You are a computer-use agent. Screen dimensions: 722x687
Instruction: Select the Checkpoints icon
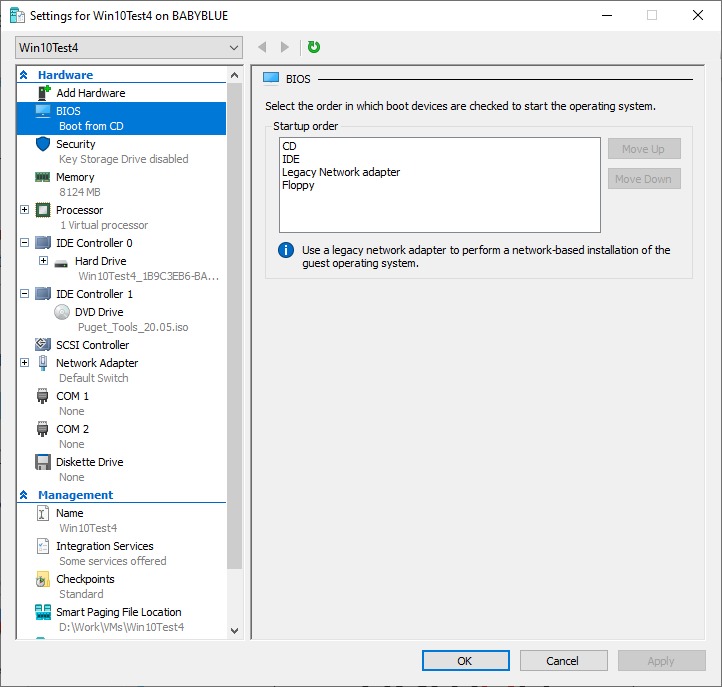click(x=43, y=579)
